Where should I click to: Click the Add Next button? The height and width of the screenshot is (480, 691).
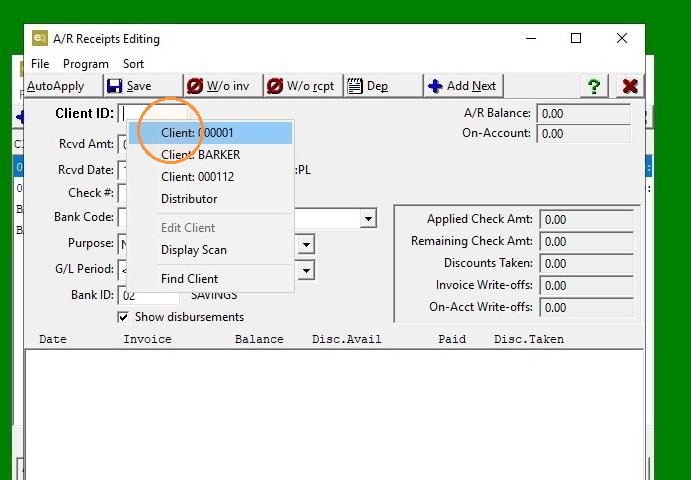click(463, 86)
